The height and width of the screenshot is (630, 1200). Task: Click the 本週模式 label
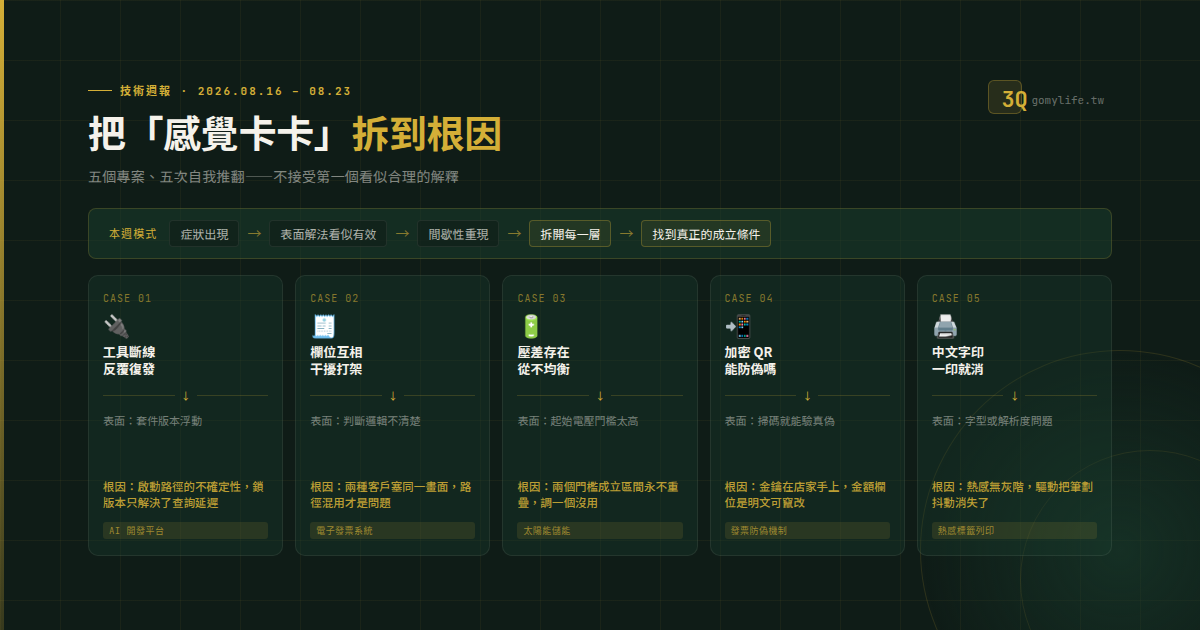(133, 234)
